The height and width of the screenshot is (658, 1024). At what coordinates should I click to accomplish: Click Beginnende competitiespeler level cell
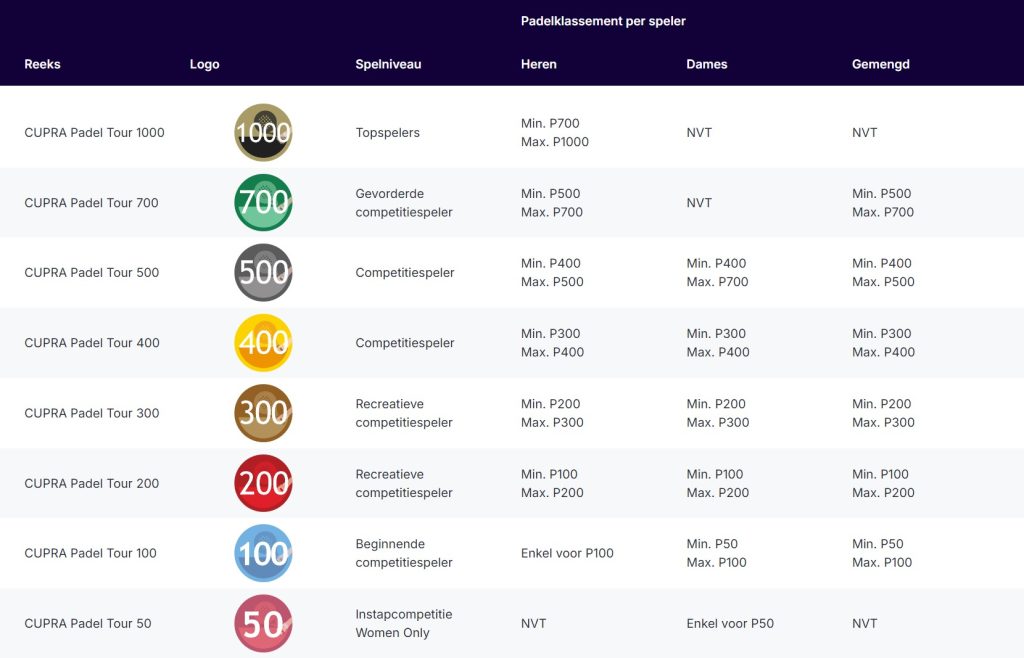404,553
